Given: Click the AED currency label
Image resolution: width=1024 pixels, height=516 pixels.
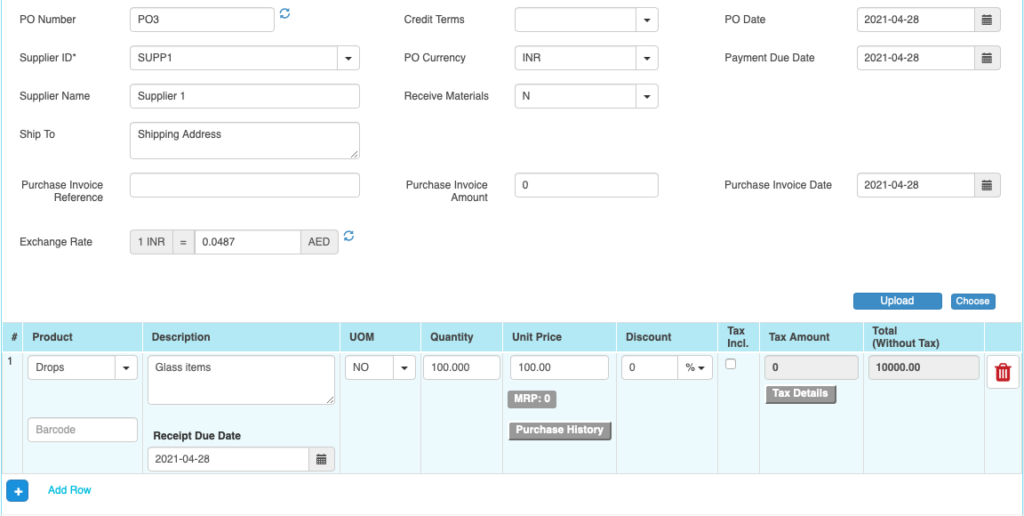Looking at the screenshot, I should pyautogui.click(x=319, y=242).
